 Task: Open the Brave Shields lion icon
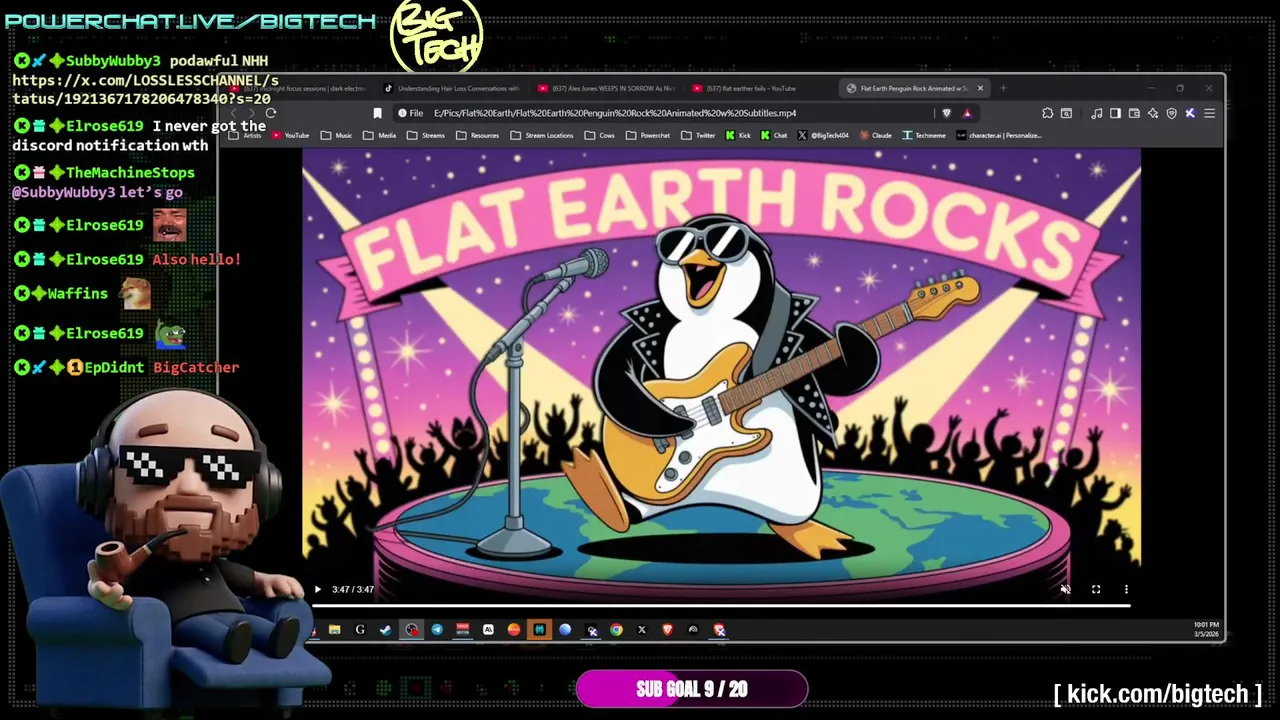tap(947, 113)
